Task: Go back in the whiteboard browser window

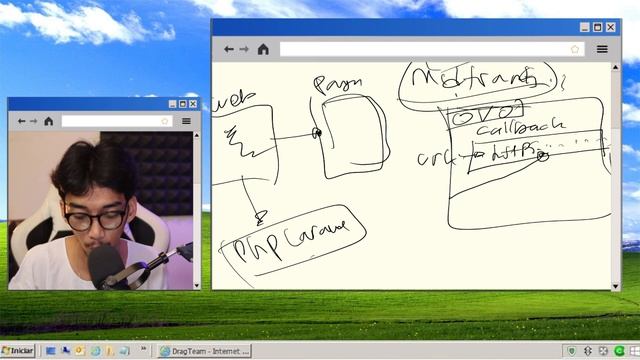Action: pos(229,49)
